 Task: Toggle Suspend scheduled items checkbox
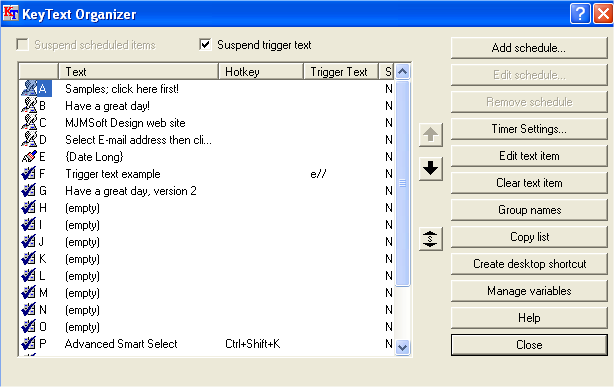pos(22,45)
